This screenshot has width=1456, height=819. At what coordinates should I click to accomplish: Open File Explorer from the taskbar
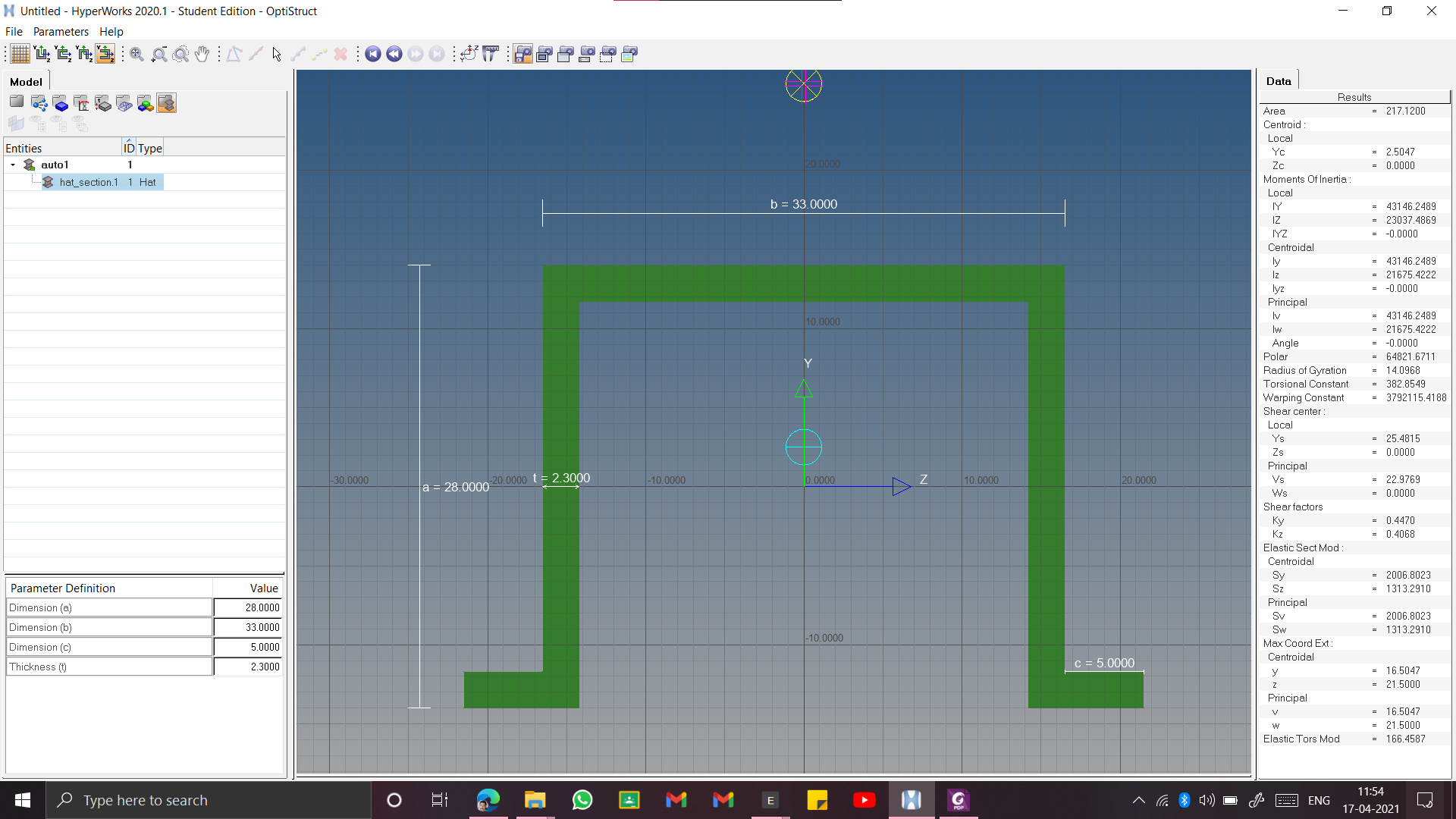535,800
